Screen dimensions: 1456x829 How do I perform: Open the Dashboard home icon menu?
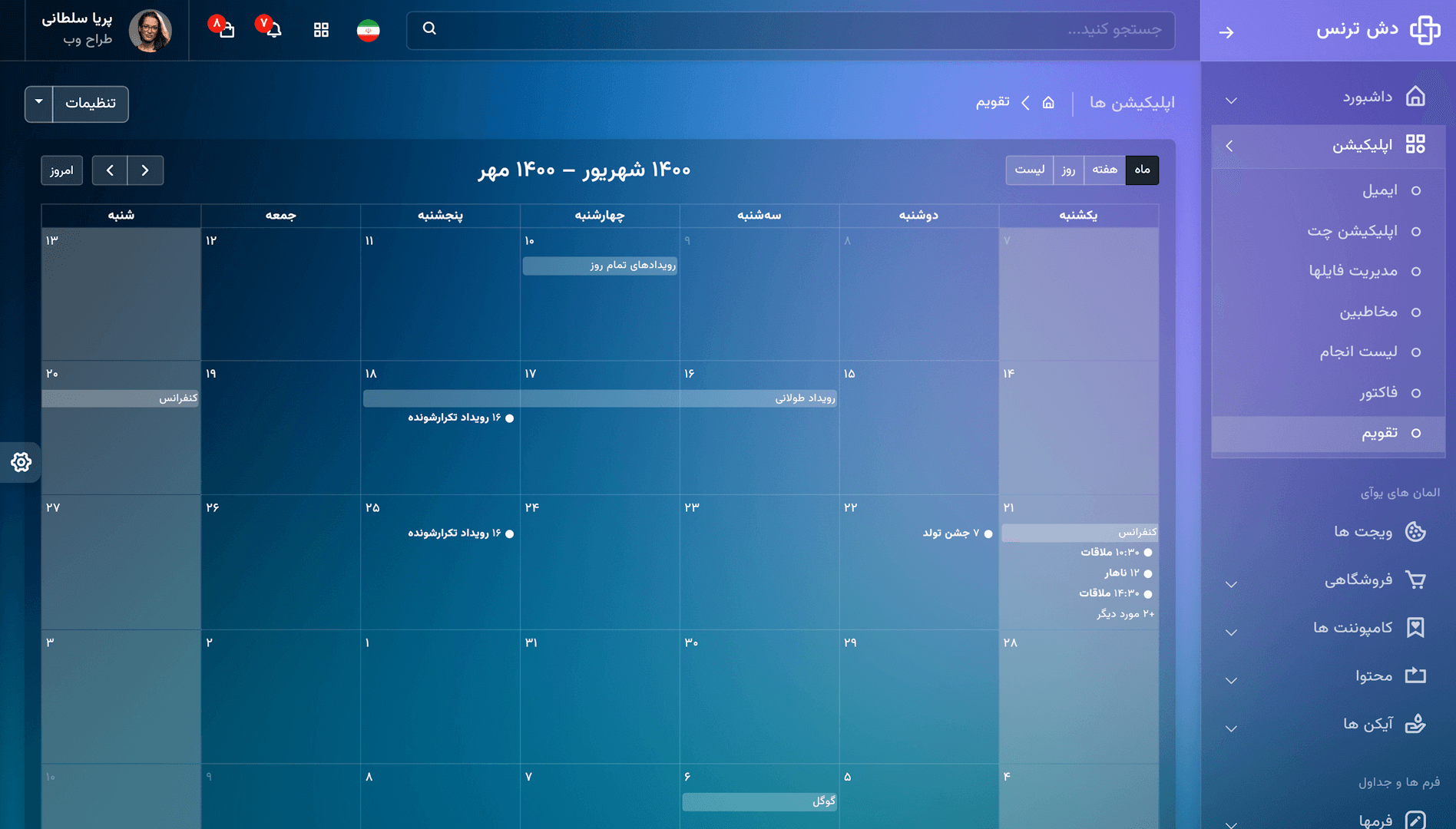click(1415, 97)
